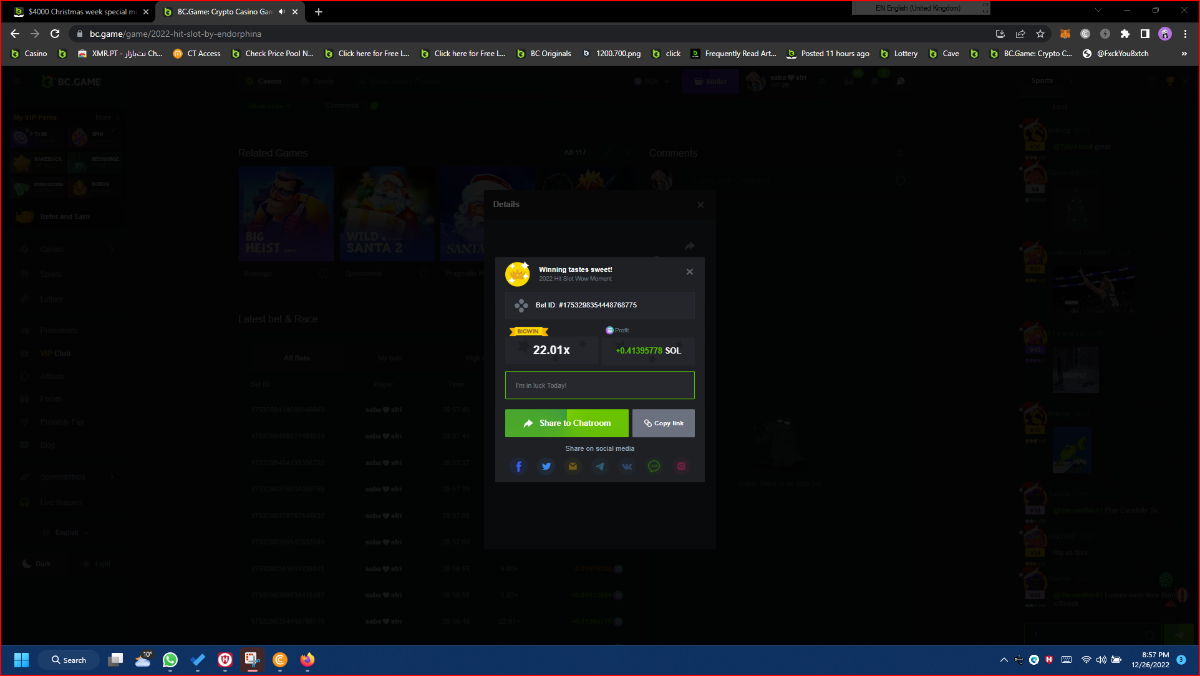Expand the hidden bookmarks overflow chevron

1189,53
